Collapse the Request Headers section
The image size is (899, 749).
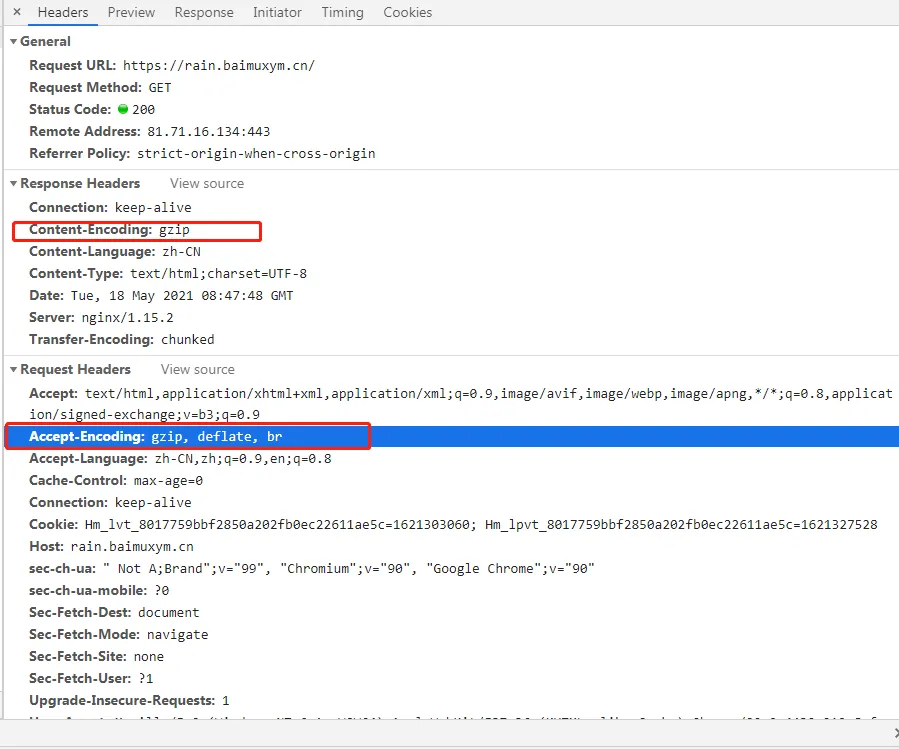(x=14, y=370)
